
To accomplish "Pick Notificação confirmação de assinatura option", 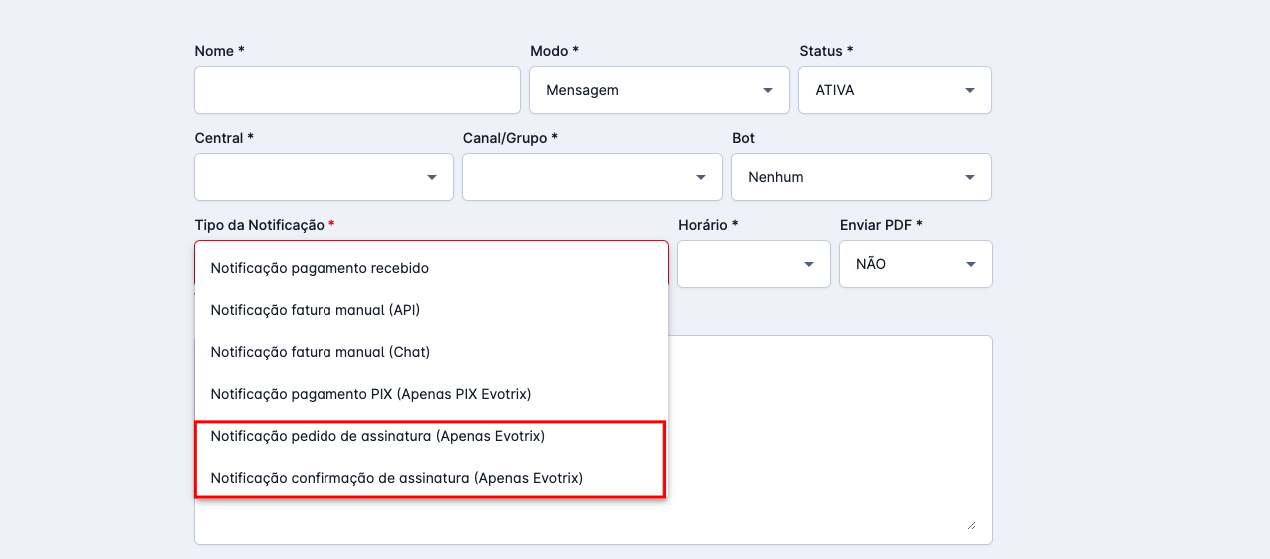I will point(396,478).
